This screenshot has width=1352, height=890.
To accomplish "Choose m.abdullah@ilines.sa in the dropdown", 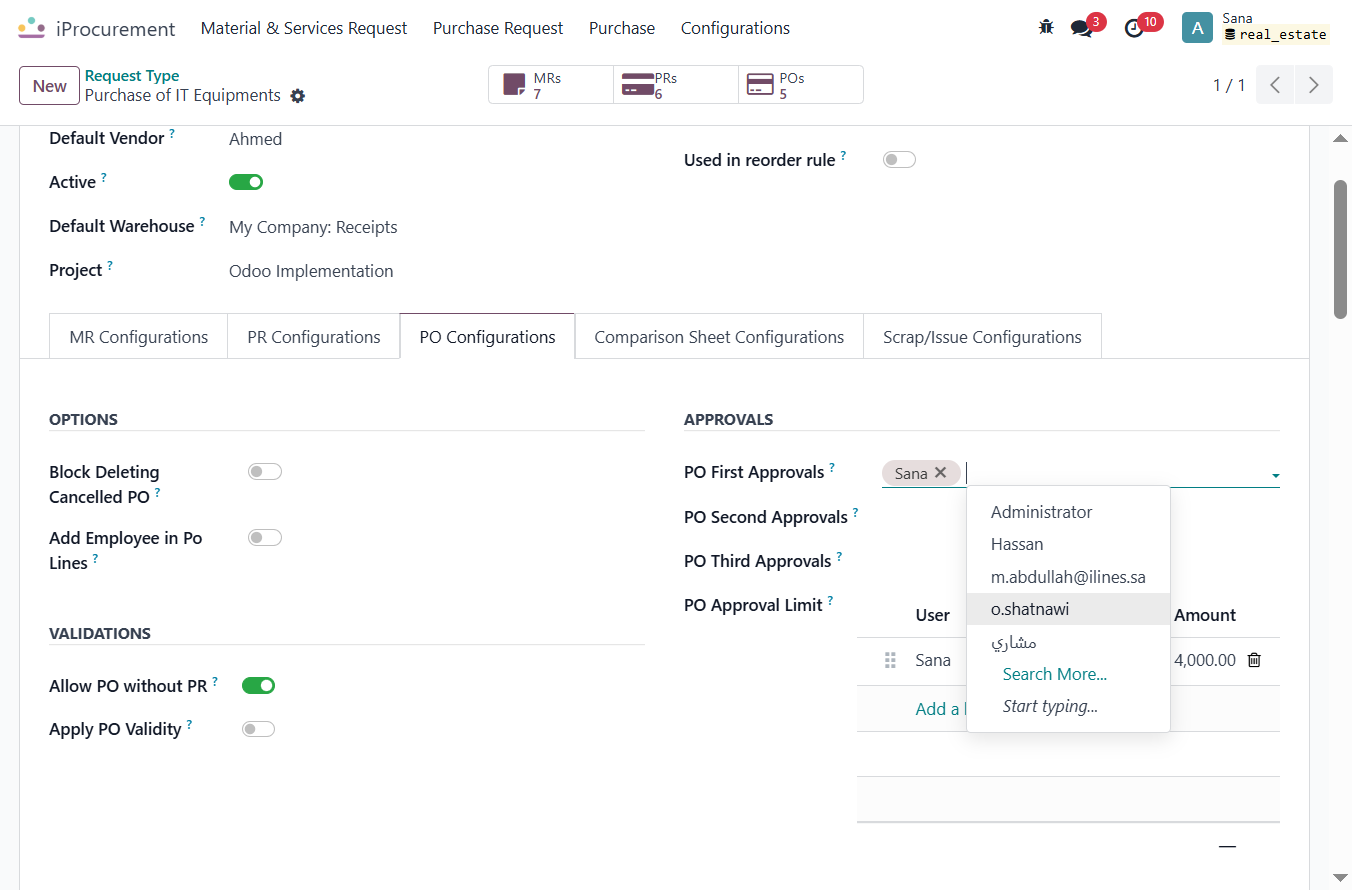I will click(1068, 577).
